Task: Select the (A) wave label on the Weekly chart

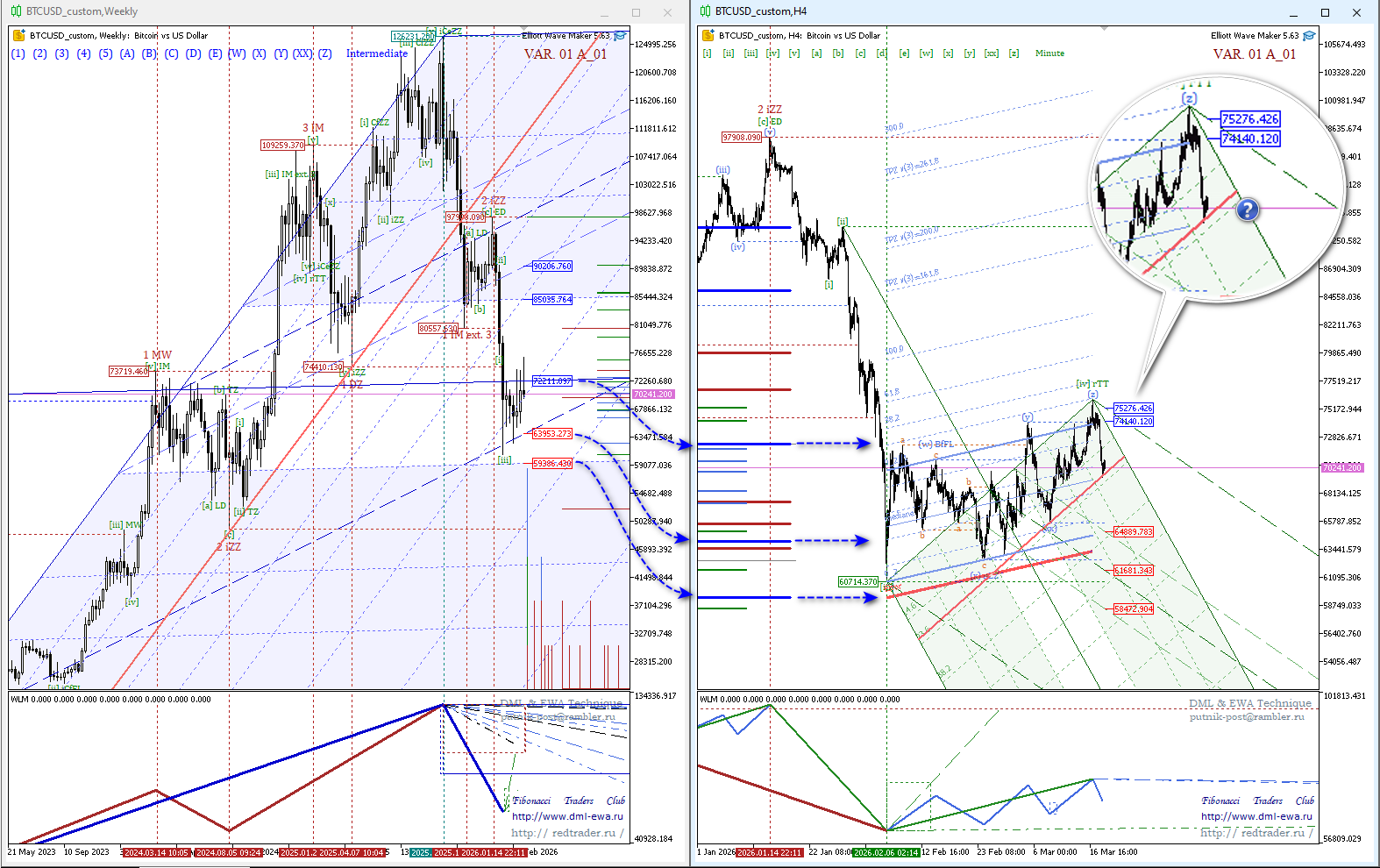Action: click(x=127, y=53)
